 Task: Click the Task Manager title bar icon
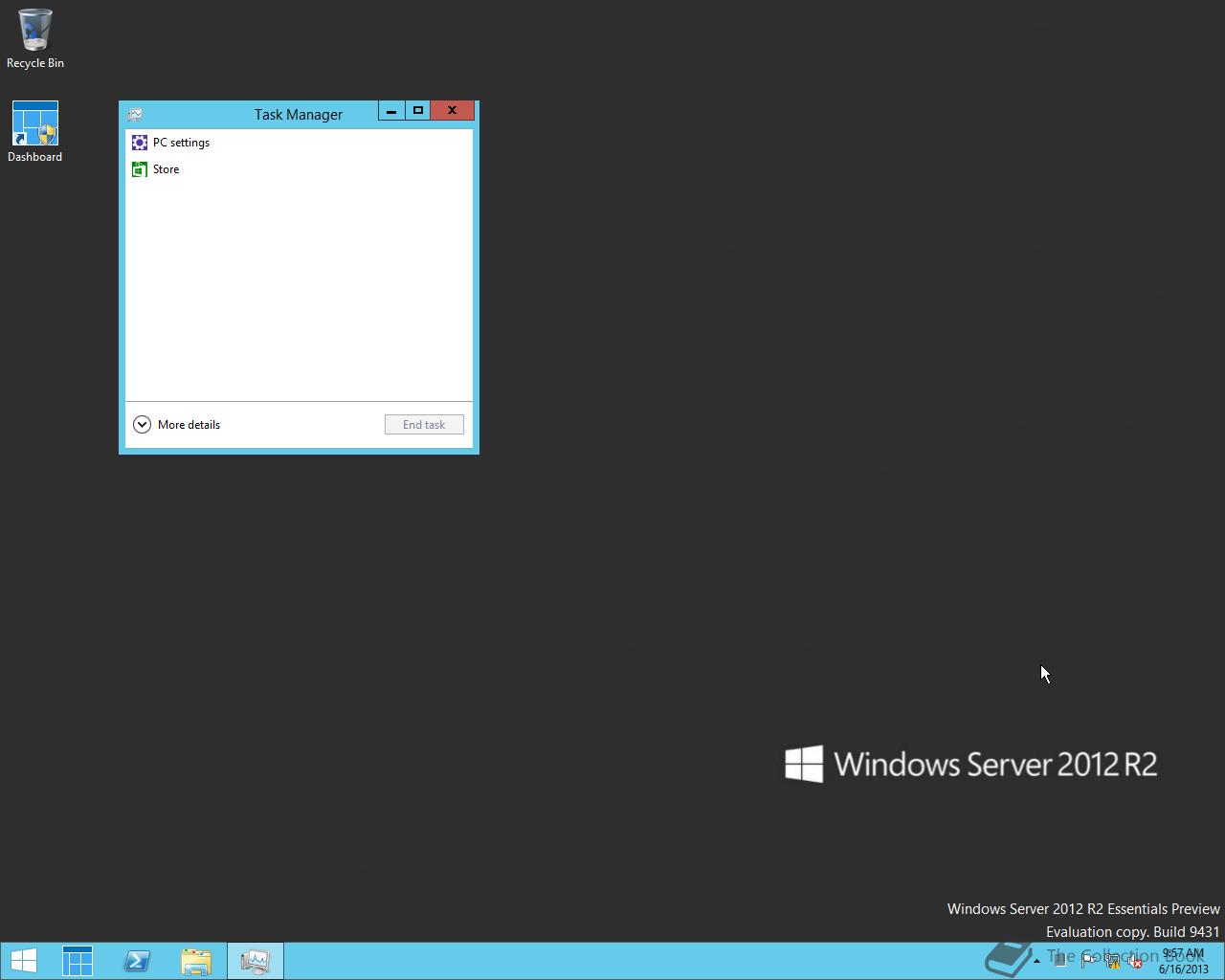[135, 115]
